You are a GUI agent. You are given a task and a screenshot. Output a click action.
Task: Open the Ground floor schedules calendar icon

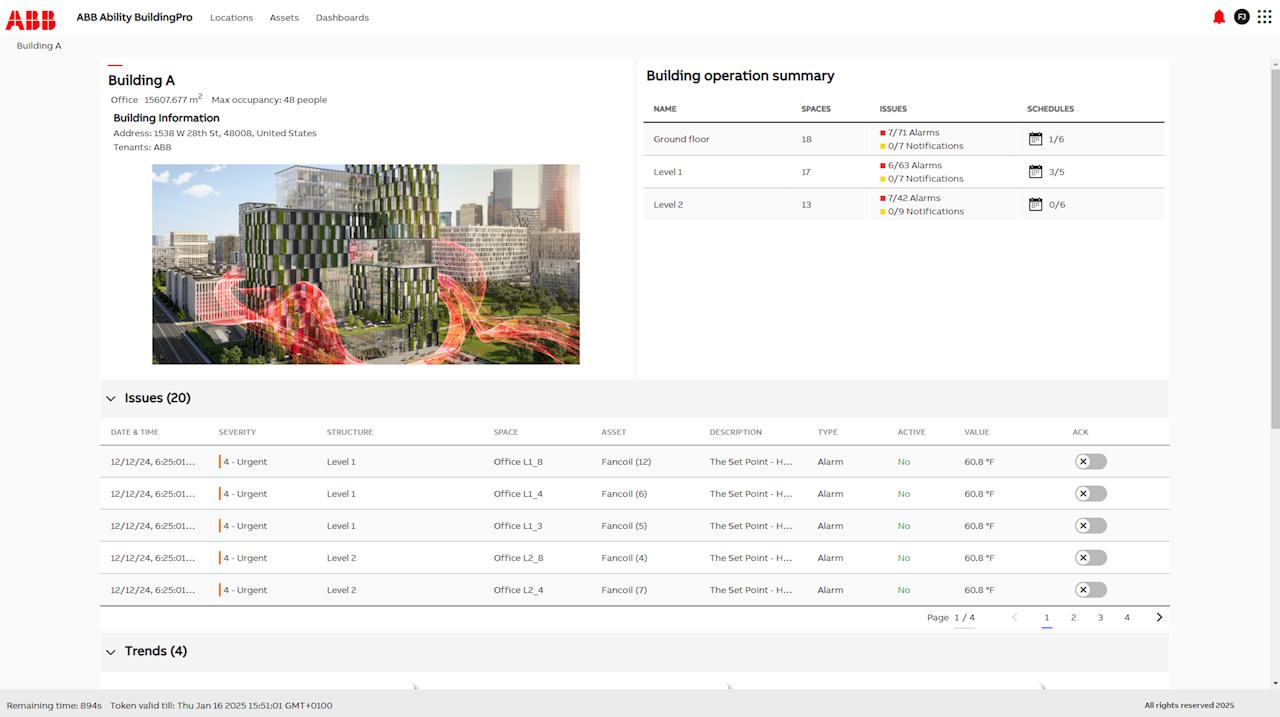[x=1034, y=138]
